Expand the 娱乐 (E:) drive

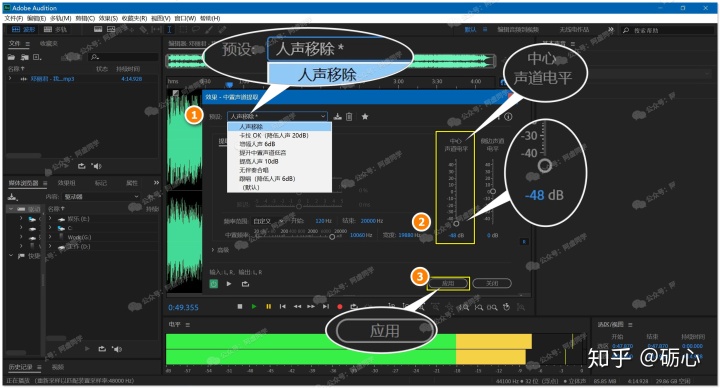[x=50, y=219]
